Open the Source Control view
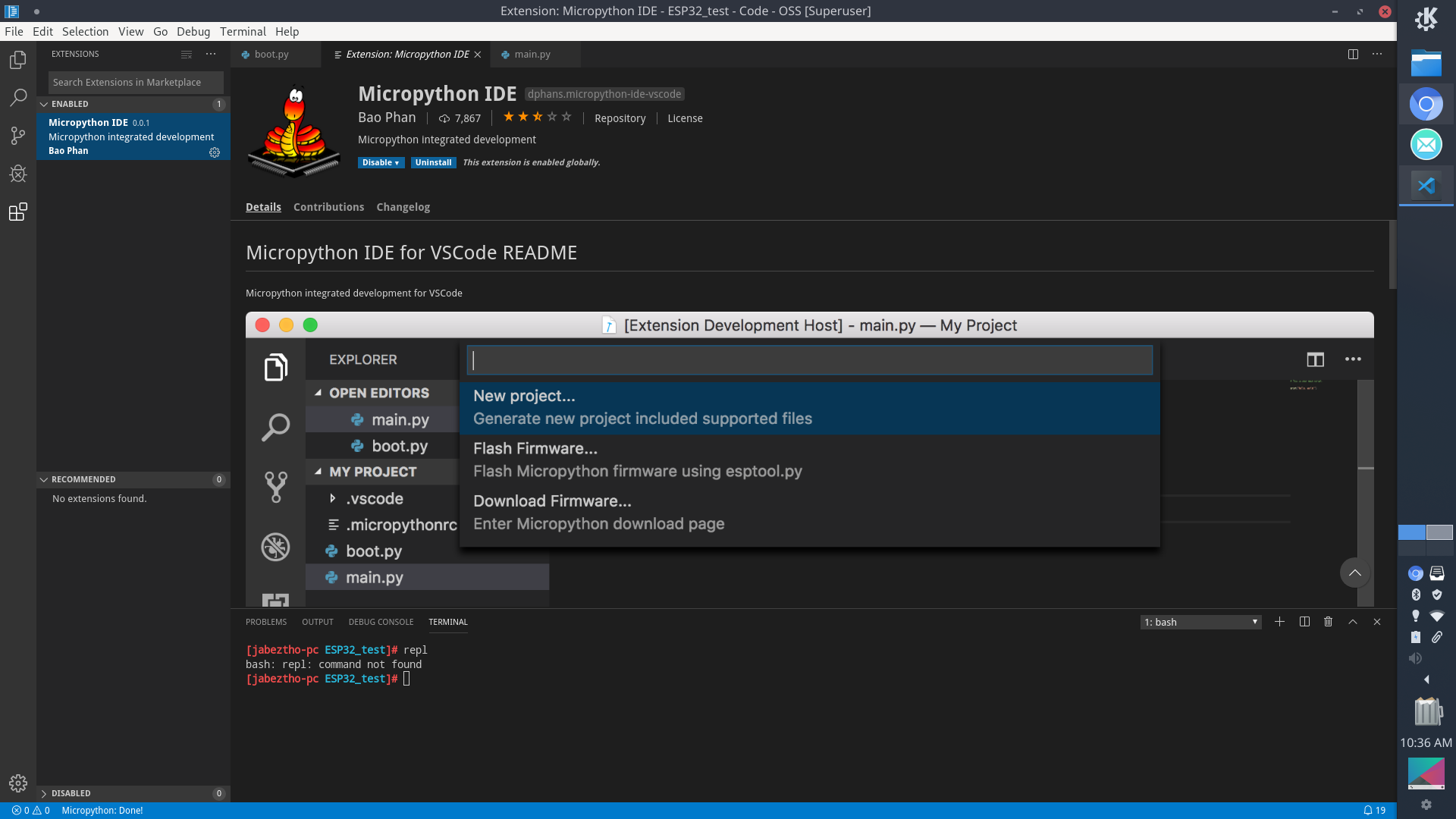1456x819 pixels. tap(18, 135)
